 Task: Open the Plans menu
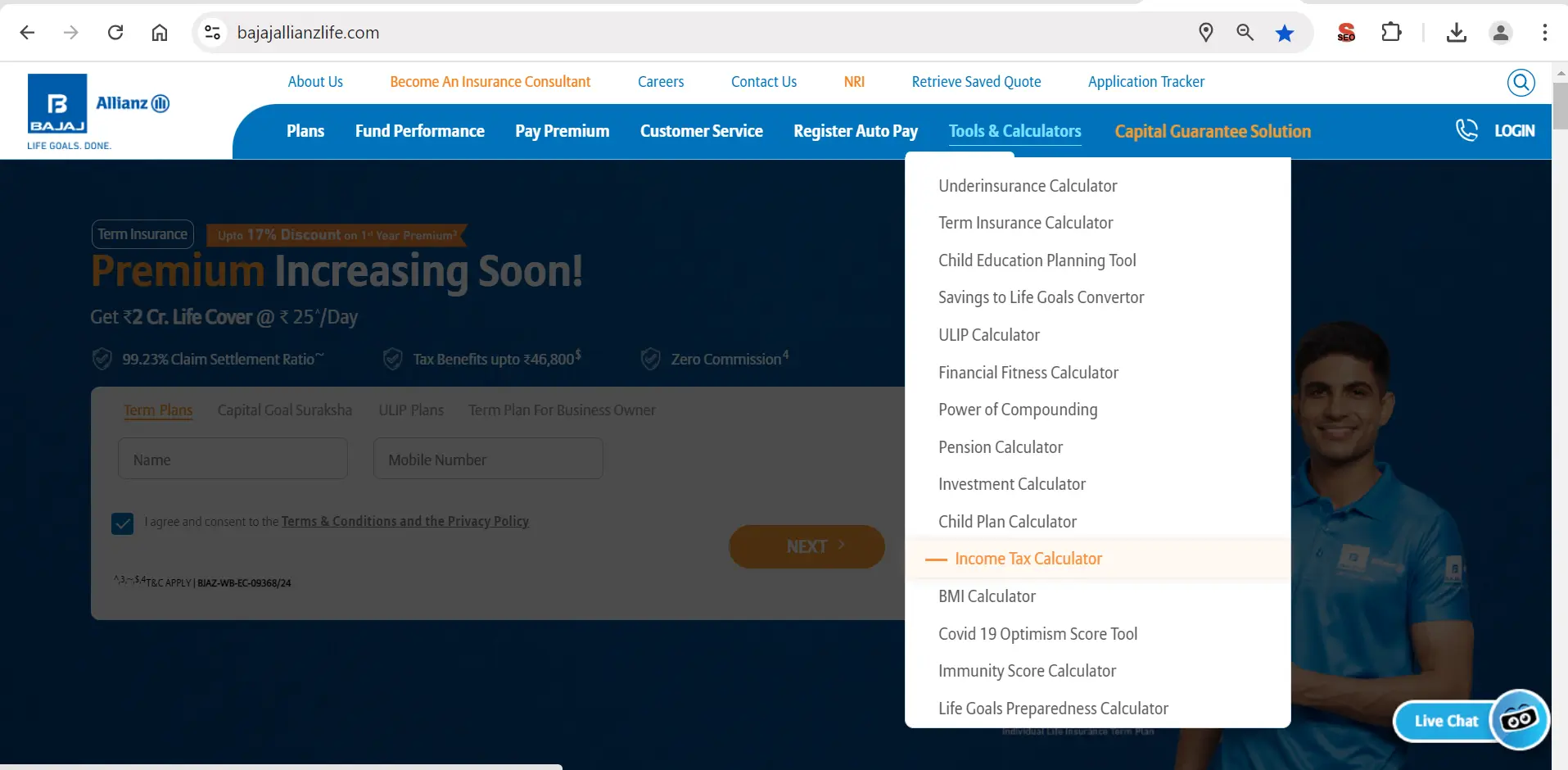pyautogui.click(x=305, y=131)
